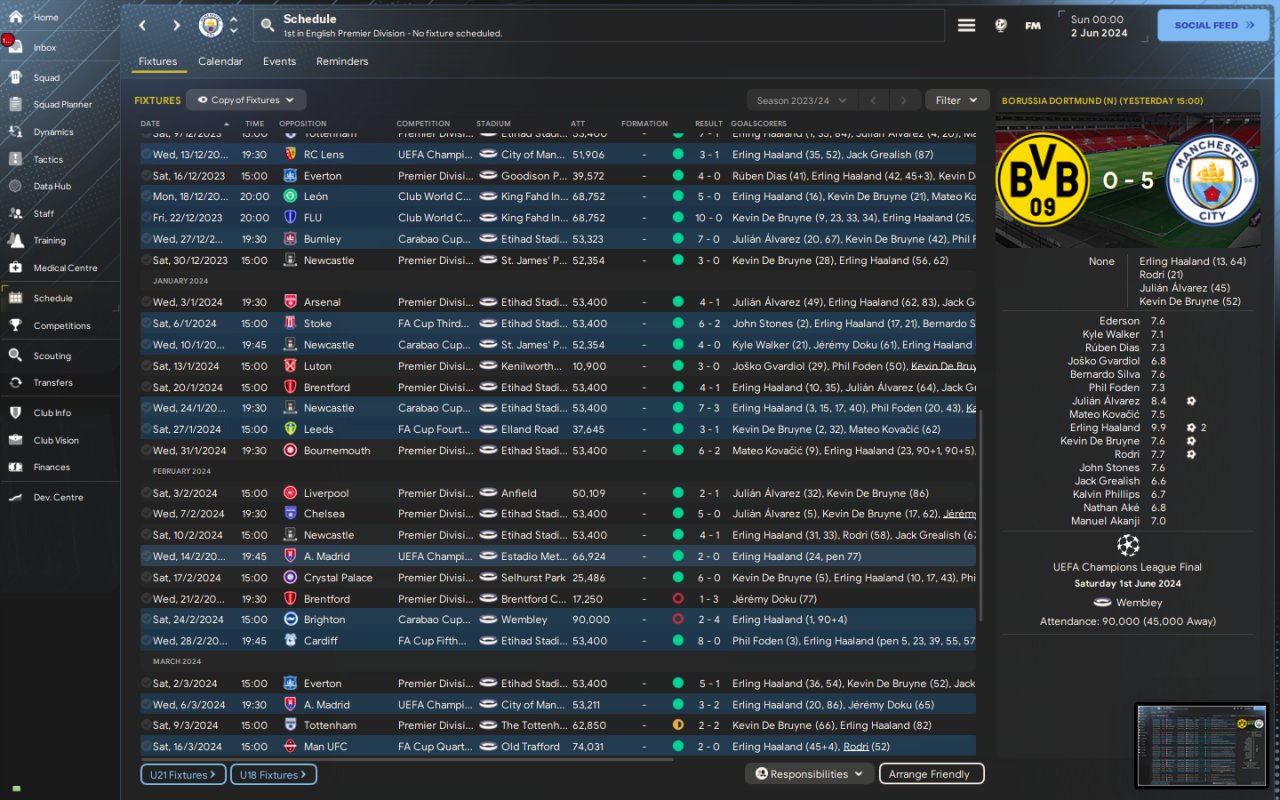
Task: Click the red result dot on Brighton row
Action: coord(678,620)
